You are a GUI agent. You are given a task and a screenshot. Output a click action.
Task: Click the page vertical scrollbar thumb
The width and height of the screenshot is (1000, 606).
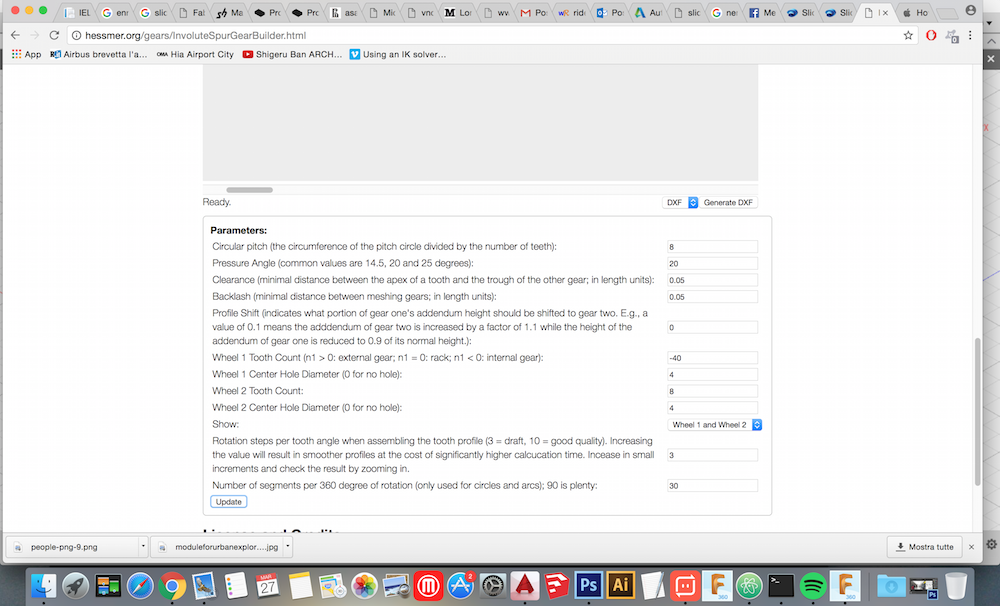click(977, 411)
